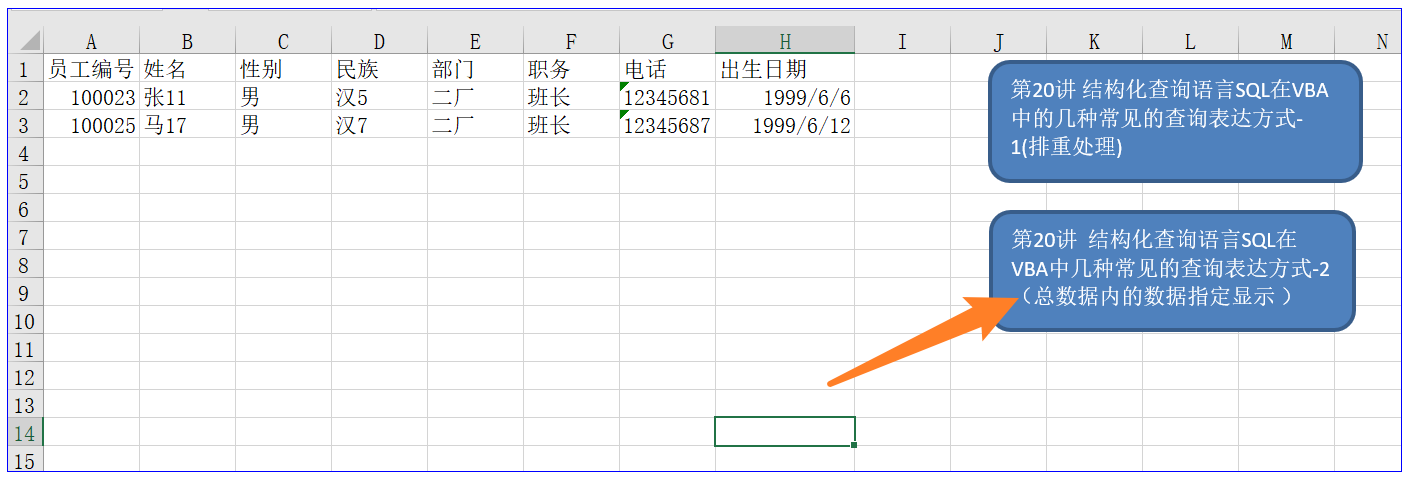Select column A header

(92, 41)
